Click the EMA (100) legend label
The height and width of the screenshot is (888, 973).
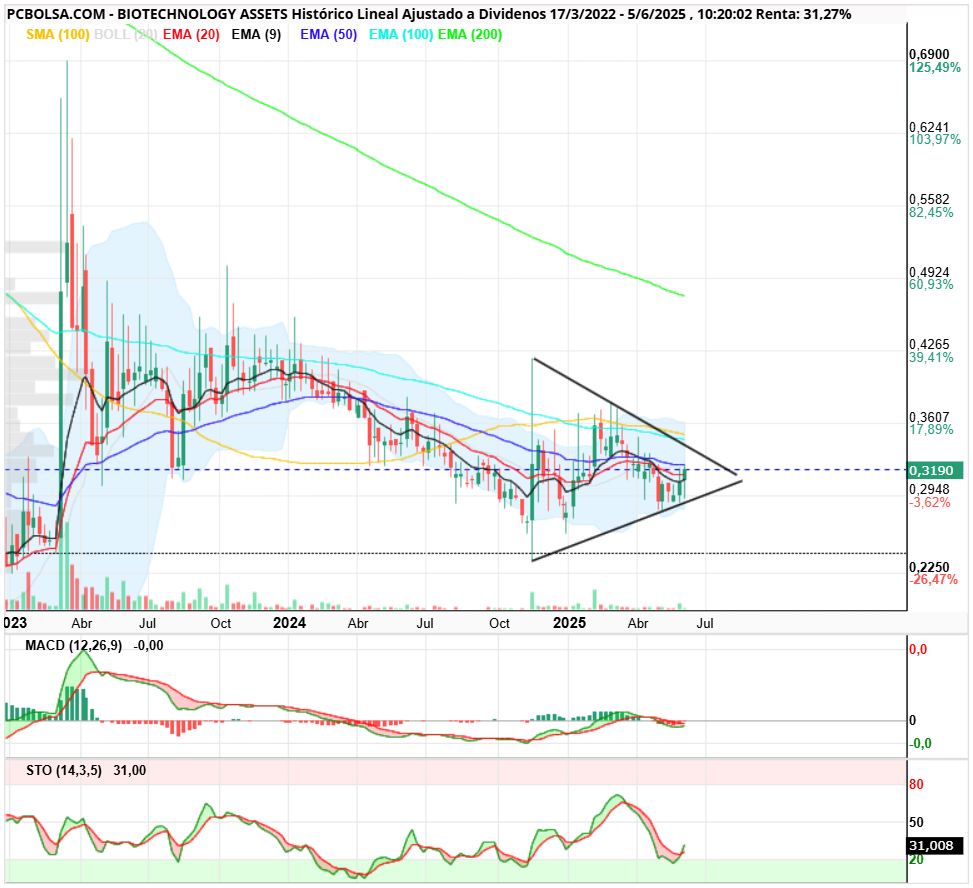coord(401,35)
